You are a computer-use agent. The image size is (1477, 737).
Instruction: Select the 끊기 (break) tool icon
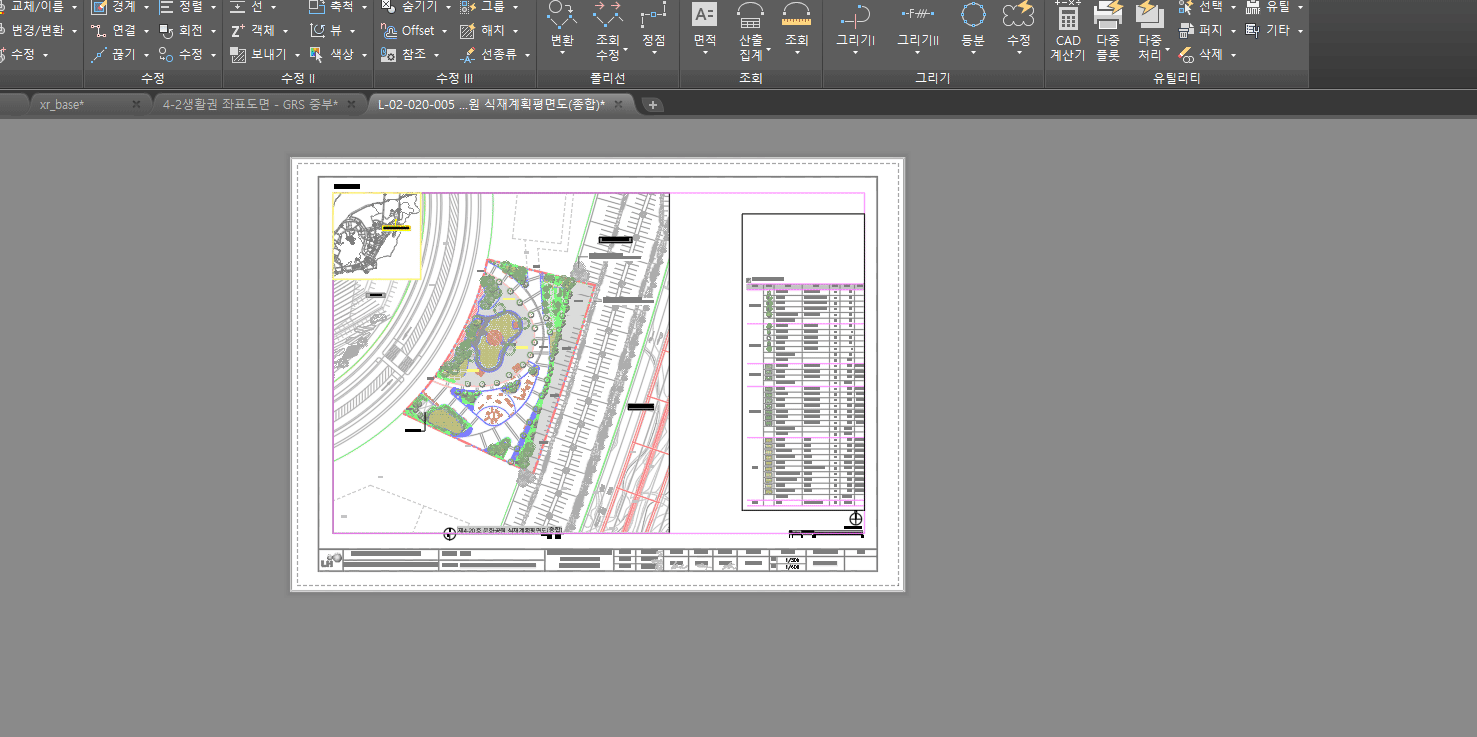[99, 55]
